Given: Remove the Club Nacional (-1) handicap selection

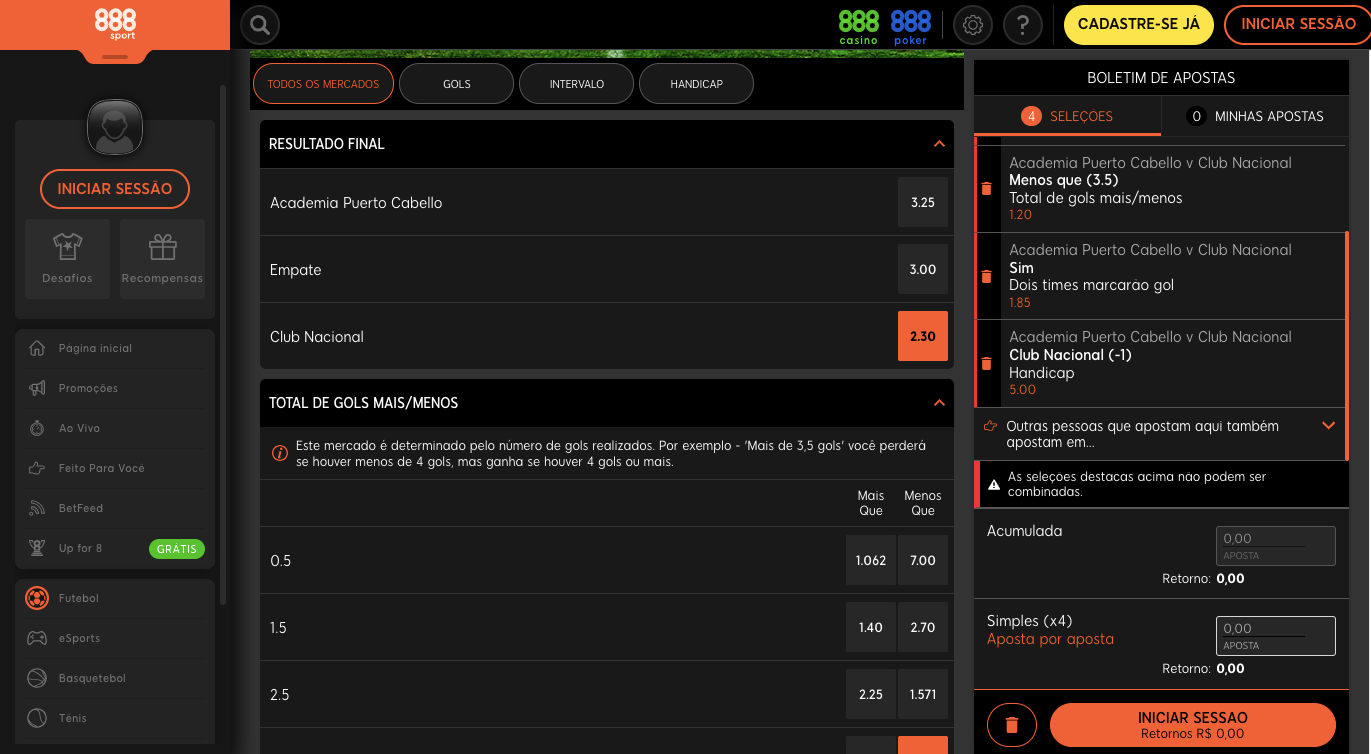Looking at the screenshot, I should [x=987, y=363].
